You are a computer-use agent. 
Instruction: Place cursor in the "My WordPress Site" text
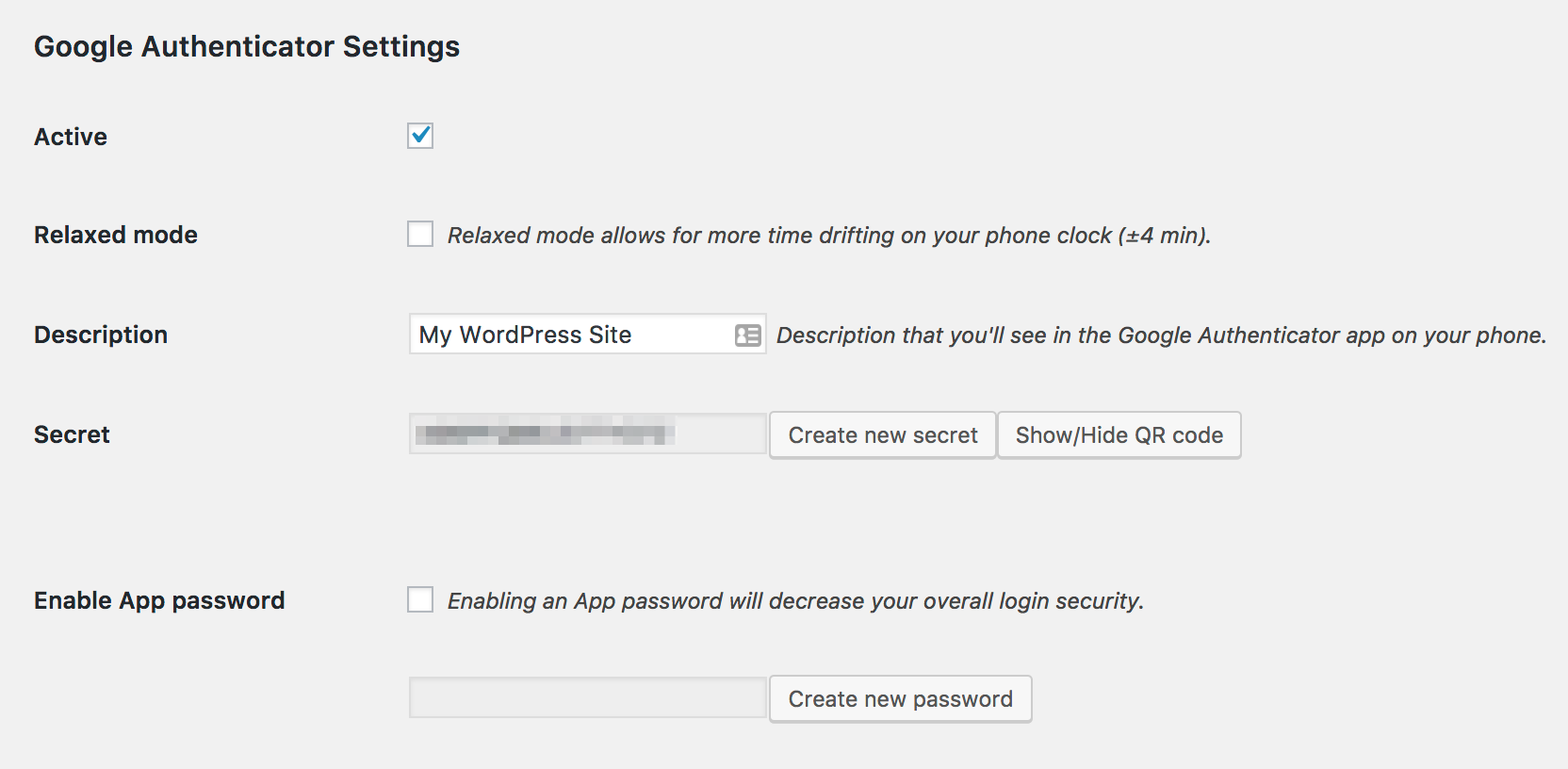point(525,335)
